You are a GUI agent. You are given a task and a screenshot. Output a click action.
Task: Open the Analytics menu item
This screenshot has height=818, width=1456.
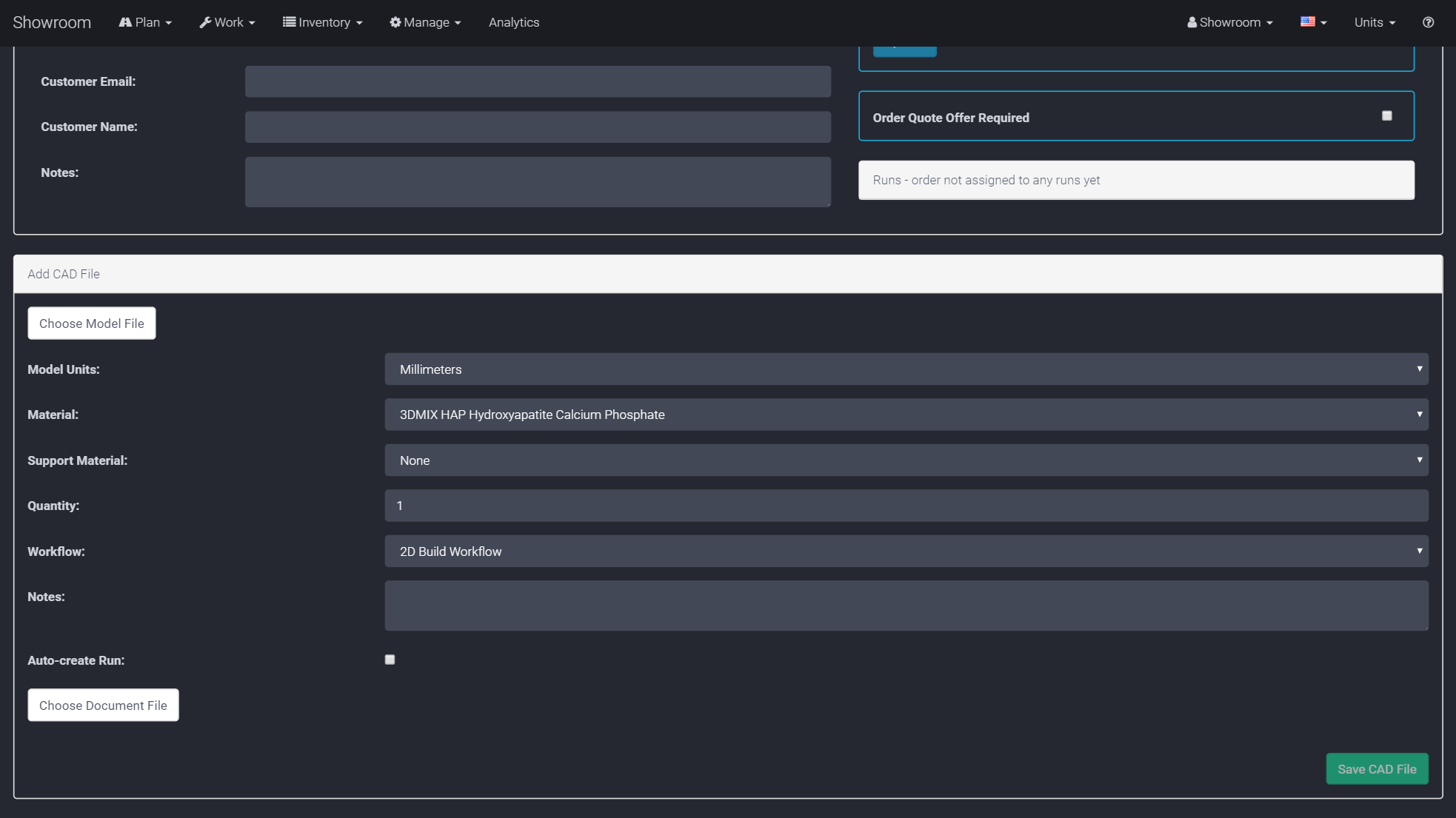pyautogui.click(x=514, y=22)
